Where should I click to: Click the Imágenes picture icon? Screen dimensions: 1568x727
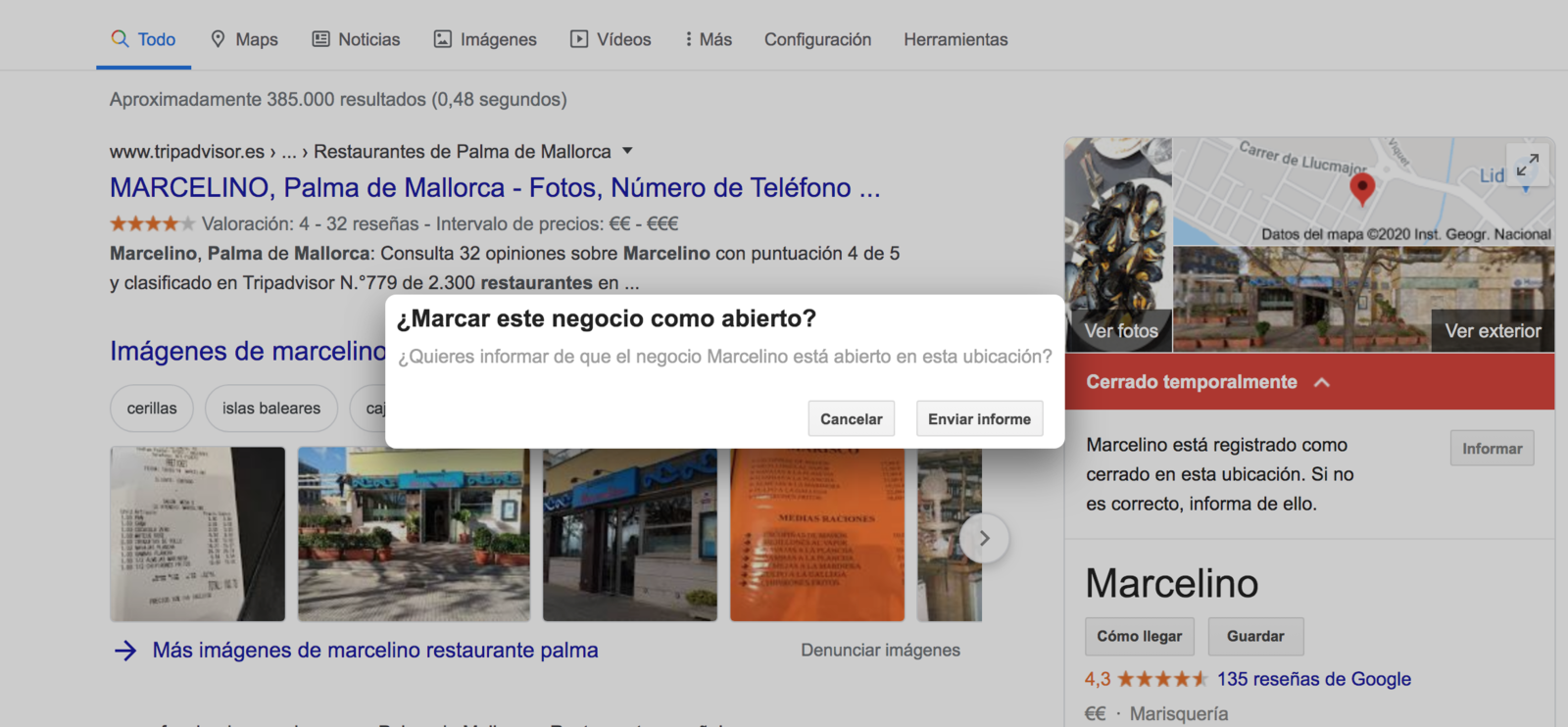[443, 39]
